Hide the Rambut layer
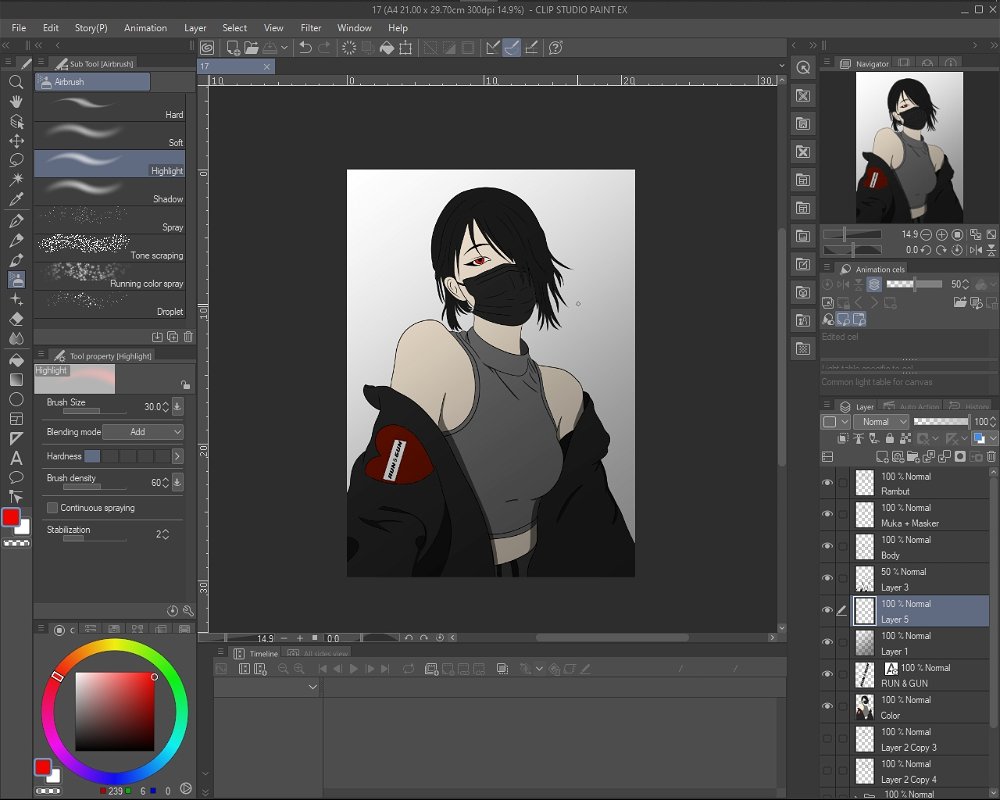Viewport: 1000px width, 800px height. click(827, 483)
